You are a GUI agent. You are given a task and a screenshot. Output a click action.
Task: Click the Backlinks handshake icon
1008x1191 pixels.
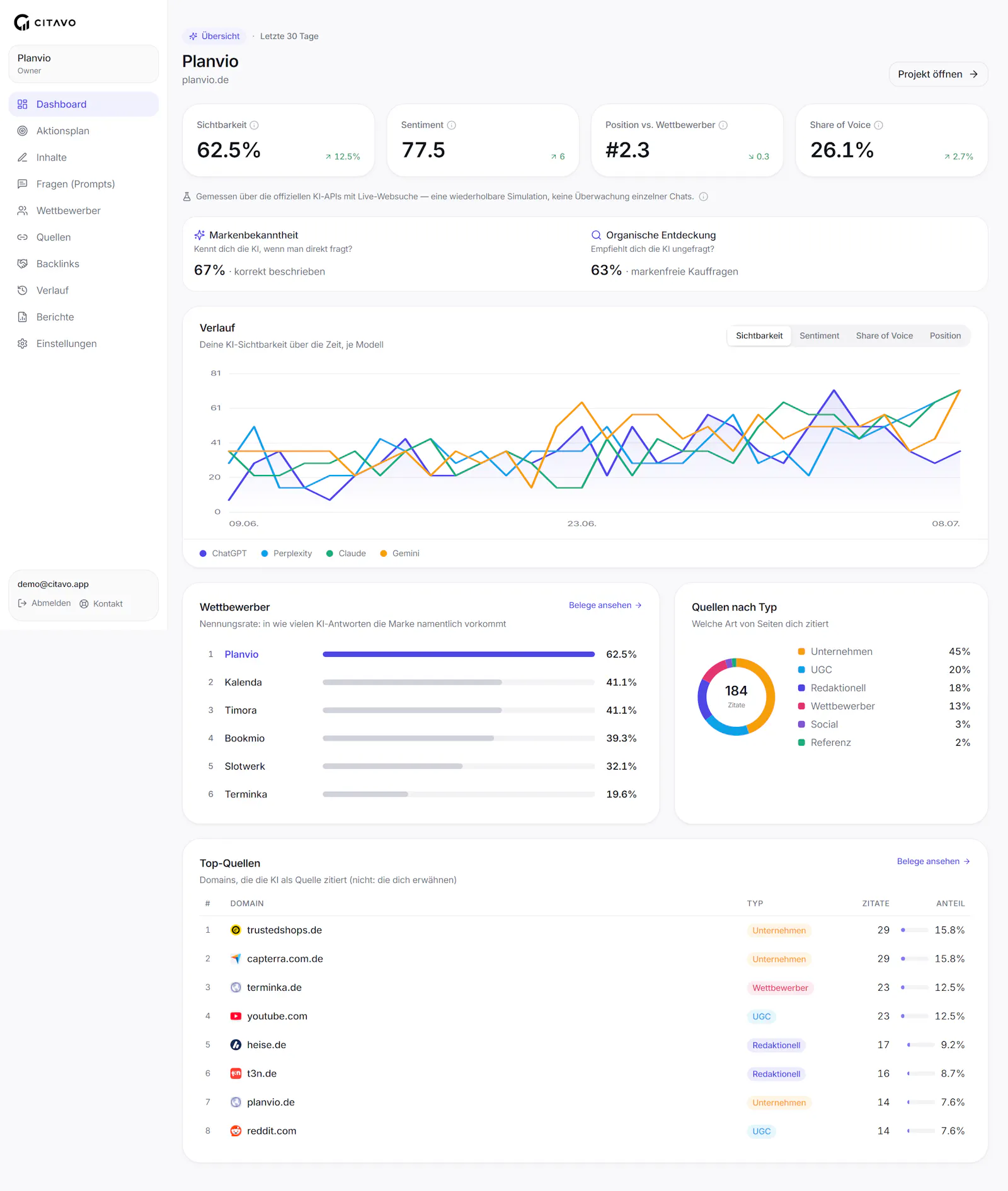tap(23, 264)
